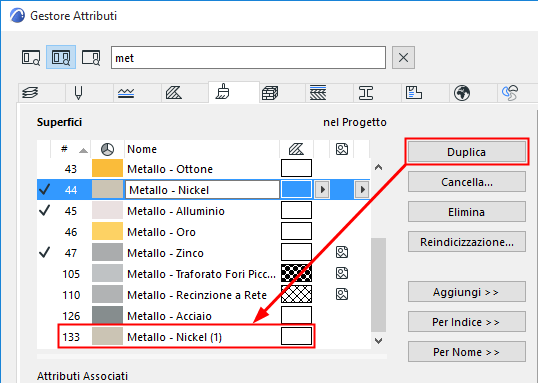Open fill popup arrow in row 44
538x383 pixels.
(322, 189)
